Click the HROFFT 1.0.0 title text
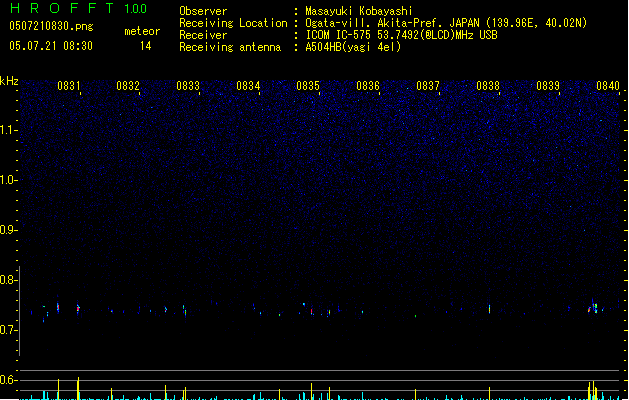 [x=79, y=8]
